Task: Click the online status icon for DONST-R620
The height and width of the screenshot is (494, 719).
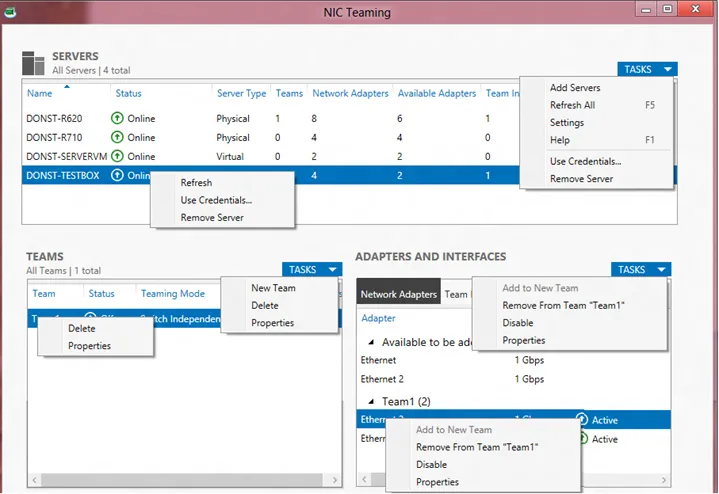Action: [117, 118]
